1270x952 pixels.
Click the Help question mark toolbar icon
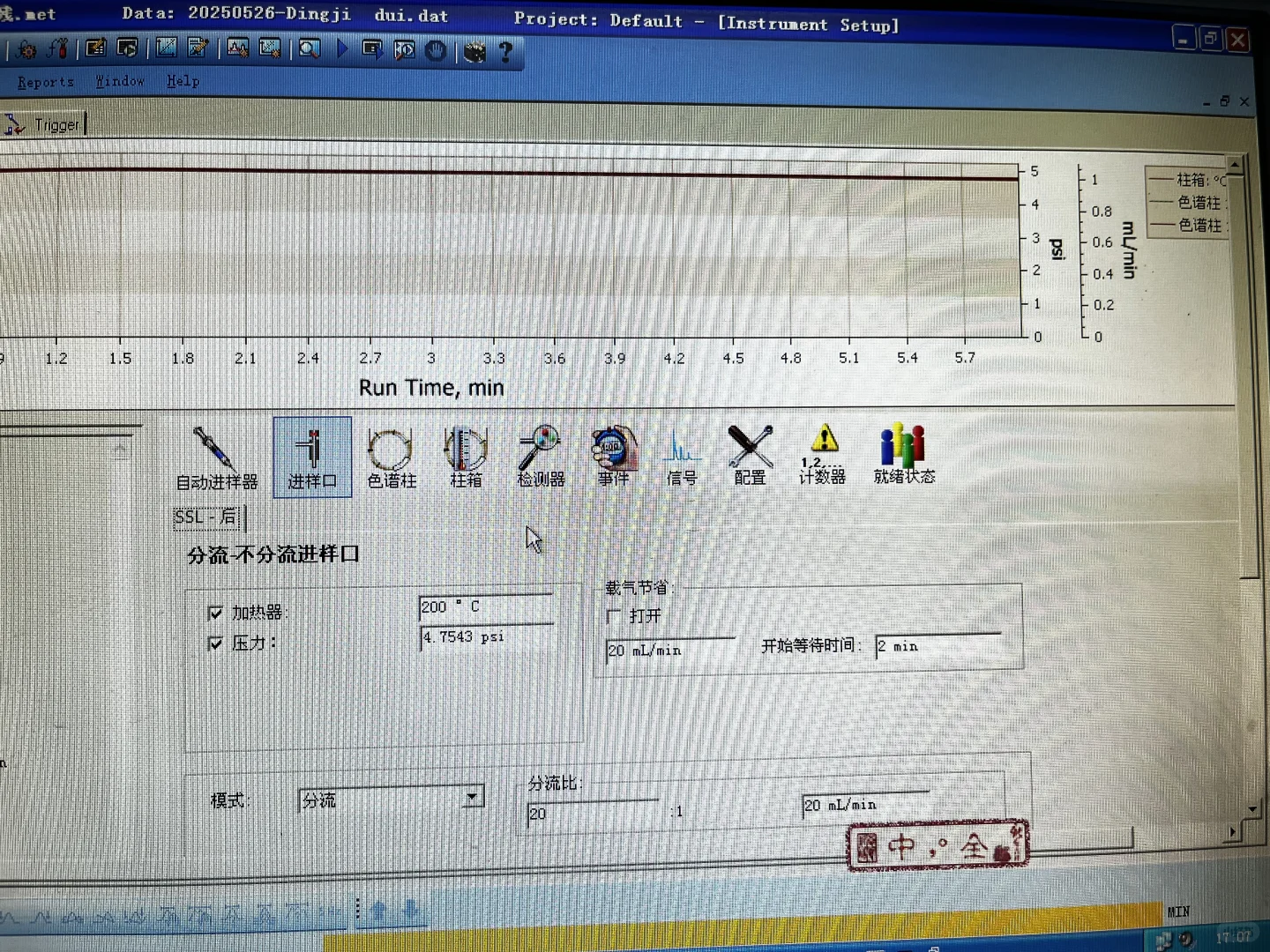point(505,52)
